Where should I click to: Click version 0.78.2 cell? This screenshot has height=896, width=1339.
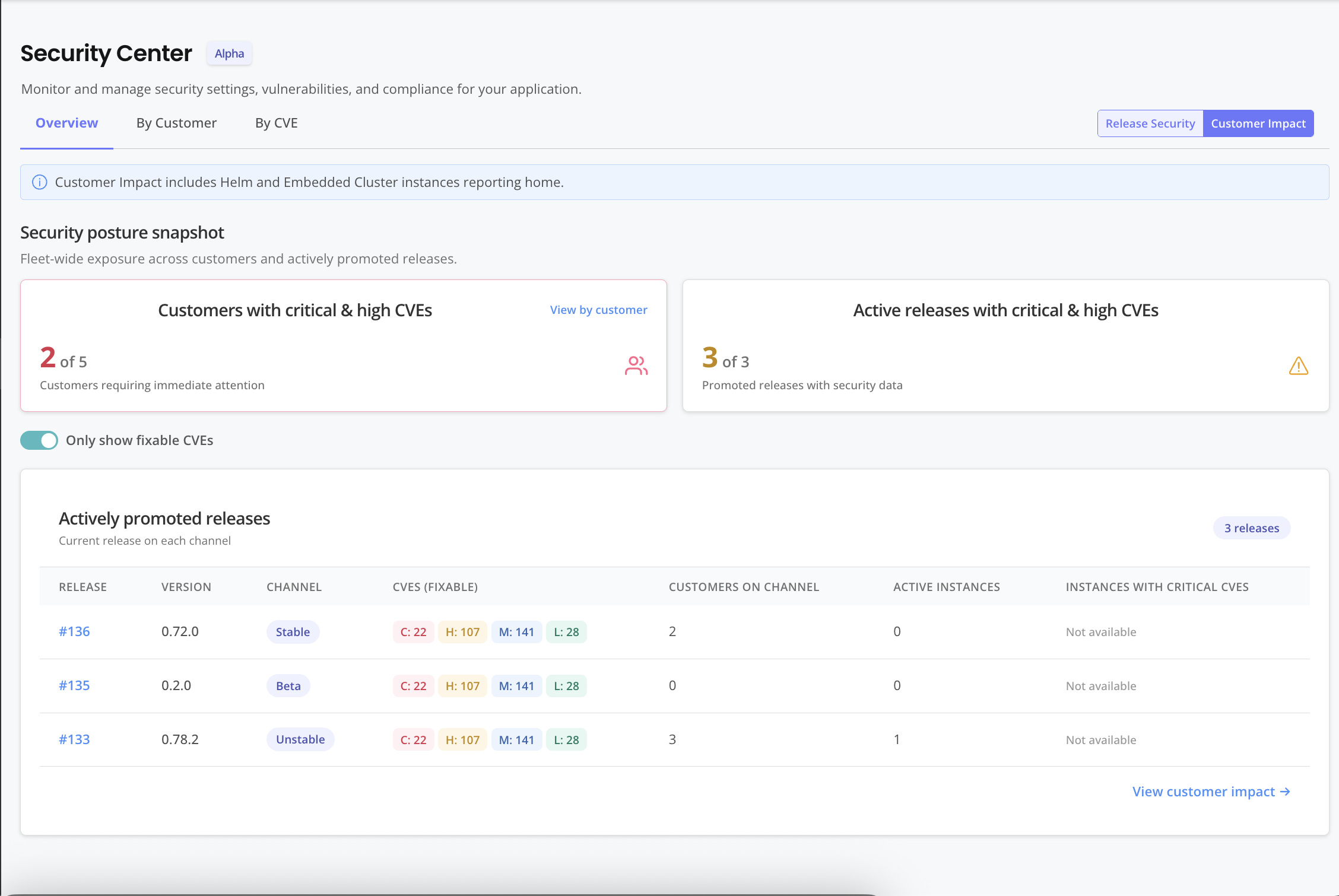coord(180,739)
